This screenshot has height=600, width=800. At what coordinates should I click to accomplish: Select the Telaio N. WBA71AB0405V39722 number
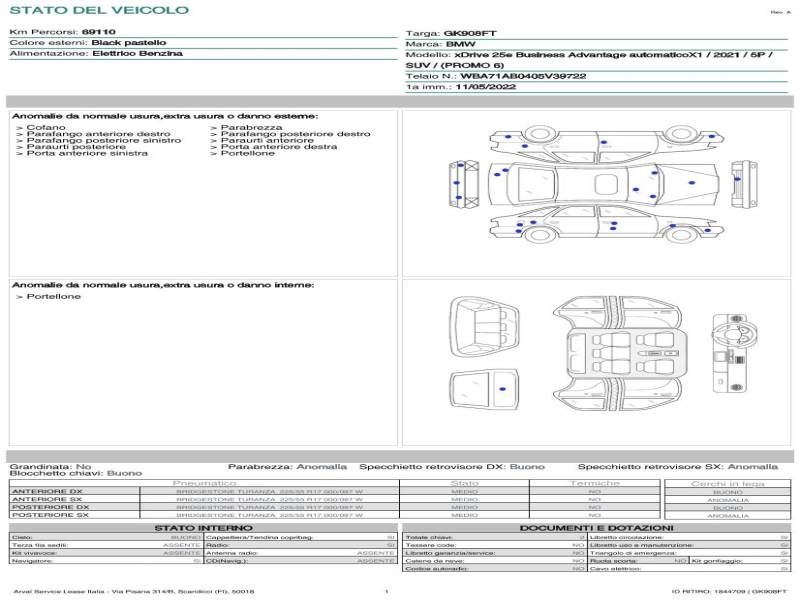click(523, 76)
